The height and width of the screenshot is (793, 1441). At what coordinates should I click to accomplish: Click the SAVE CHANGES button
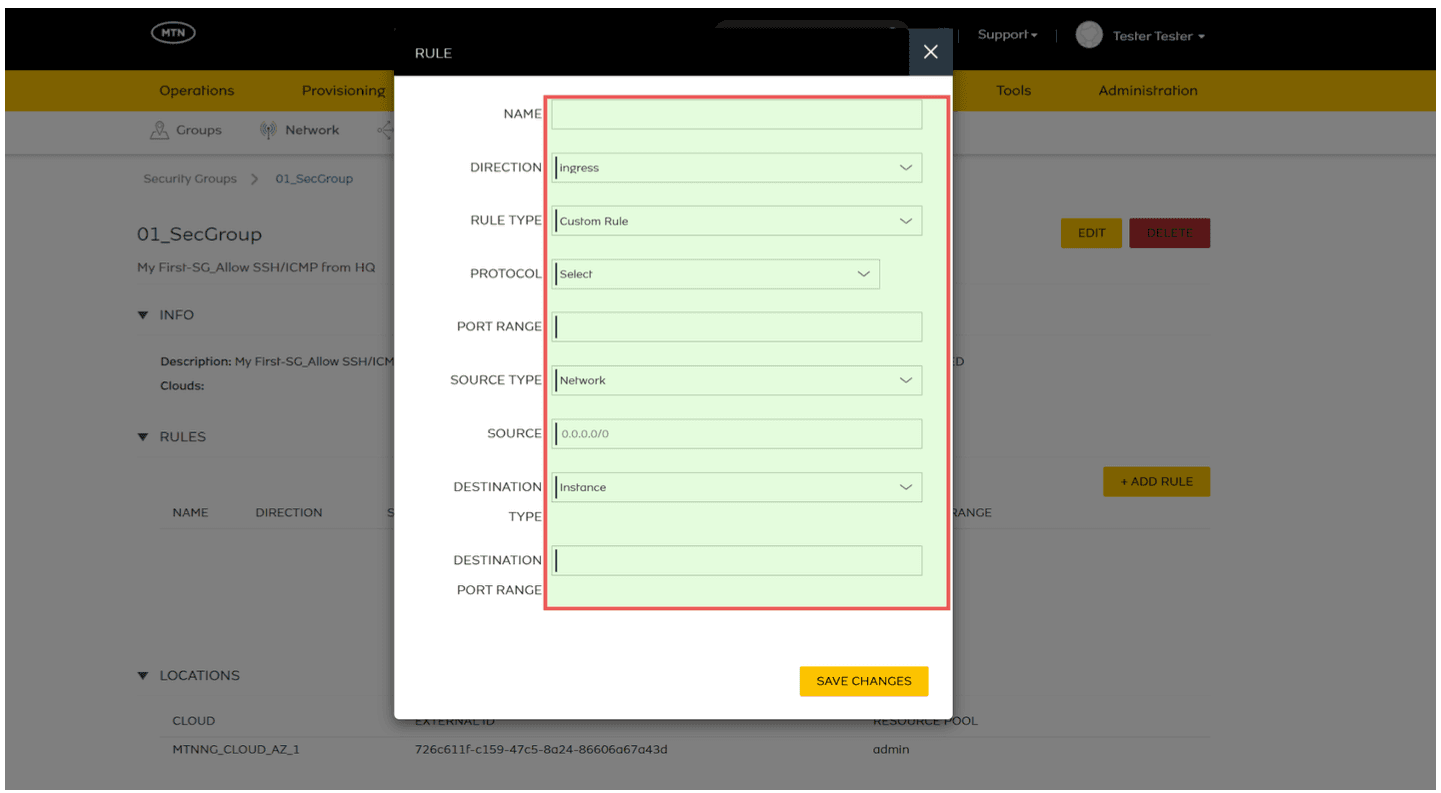point(864,681)
